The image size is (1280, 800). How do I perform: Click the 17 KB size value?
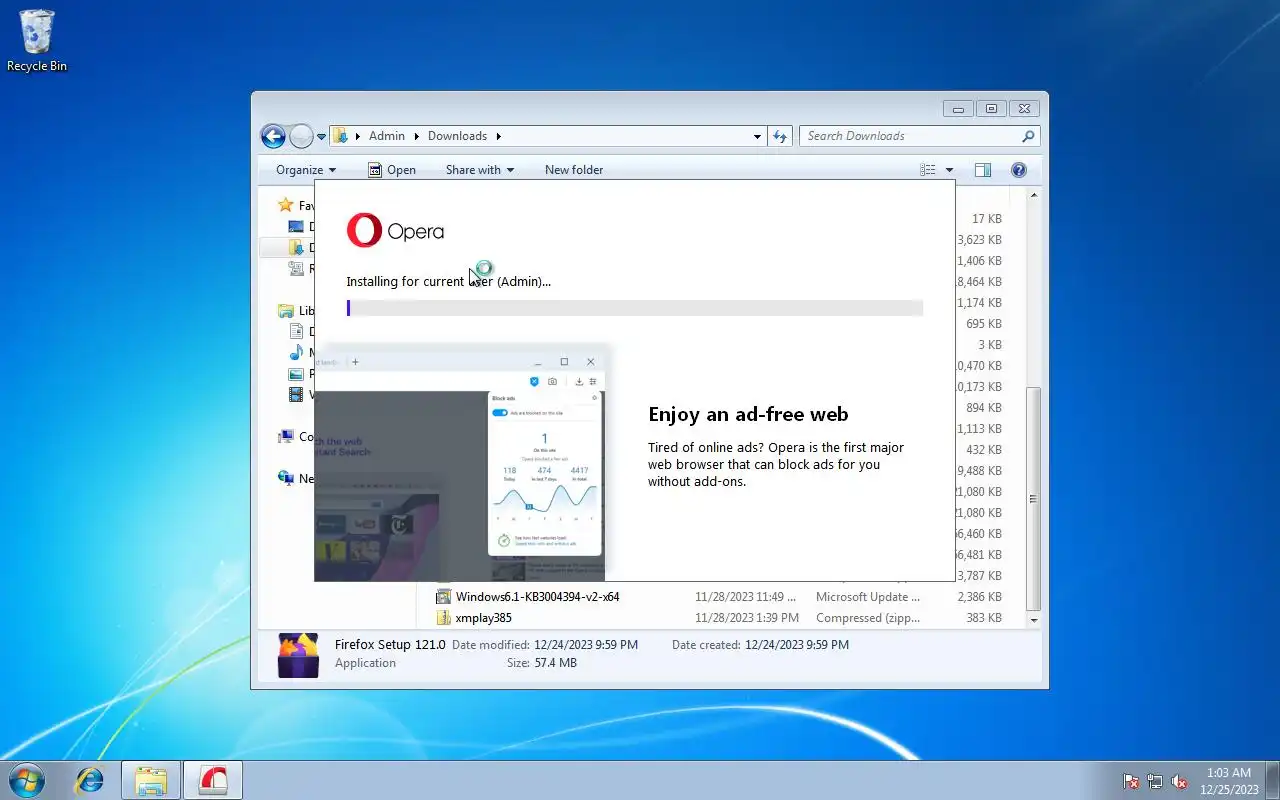pos(986,219)
